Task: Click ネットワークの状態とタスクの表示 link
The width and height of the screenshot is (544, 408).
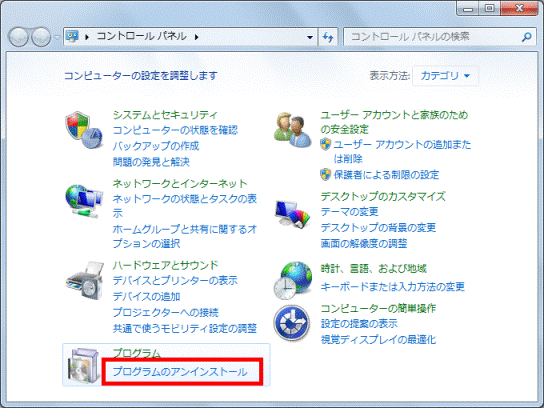Action: (185, 206)
